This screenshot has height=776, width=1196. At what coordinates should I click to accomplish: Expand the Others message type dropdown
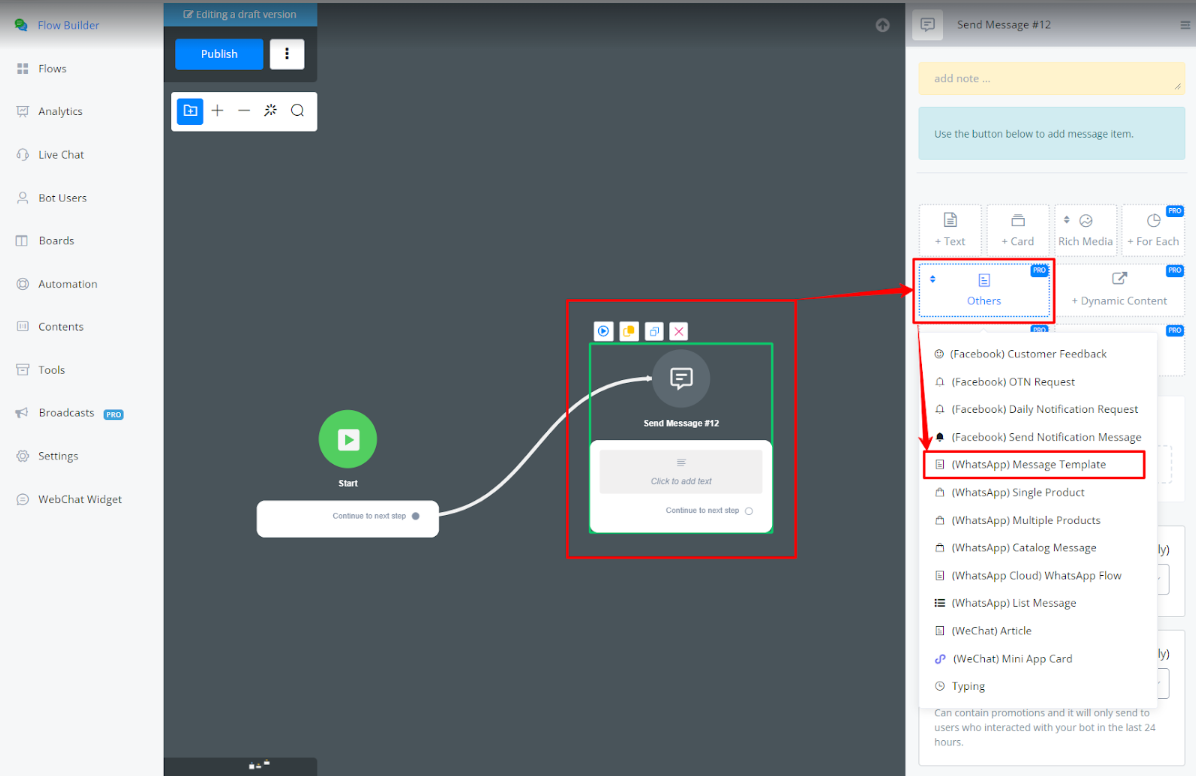984,290
